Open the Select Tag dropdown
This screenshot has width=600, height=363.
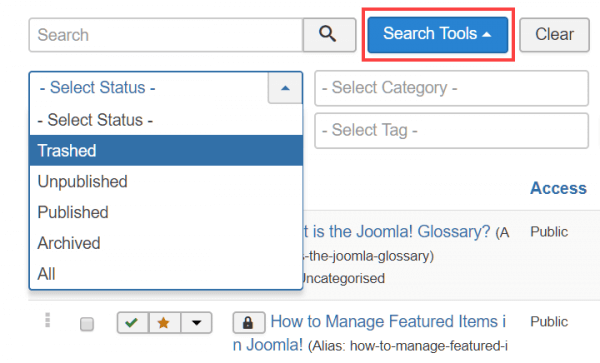[452, 130]
